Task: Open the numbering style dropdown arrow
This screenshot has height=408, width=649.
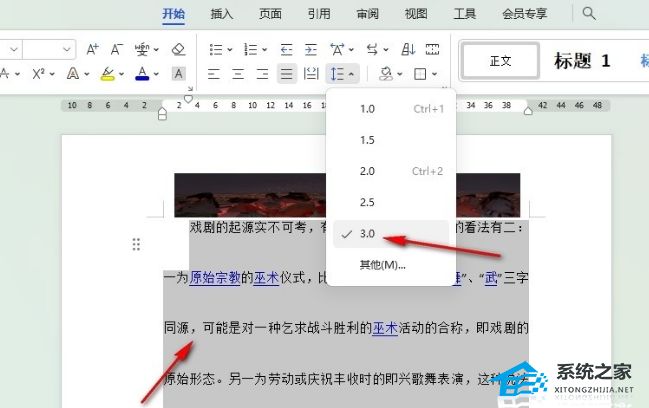Action: (264, 50)
